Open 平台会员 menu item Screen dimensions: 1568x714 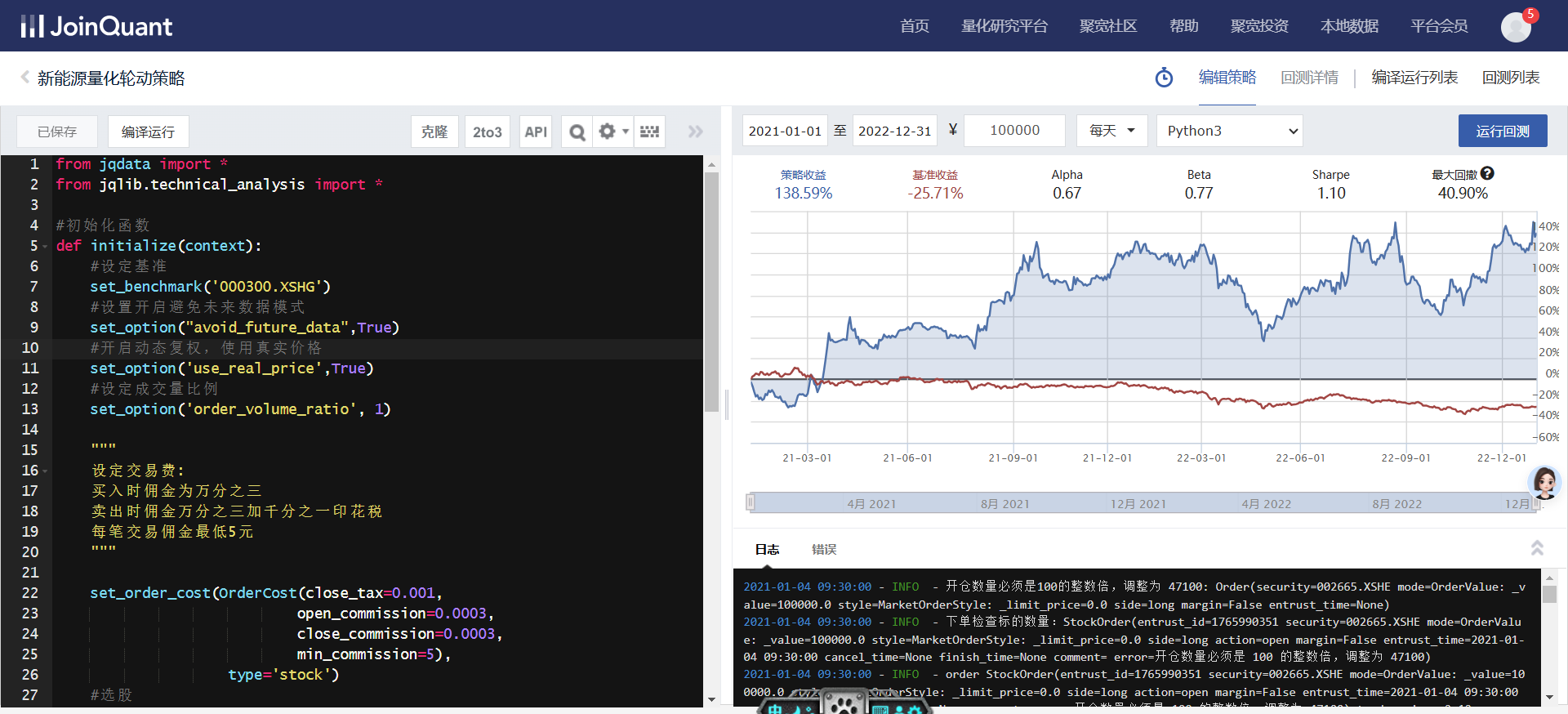click(1439, 26)
